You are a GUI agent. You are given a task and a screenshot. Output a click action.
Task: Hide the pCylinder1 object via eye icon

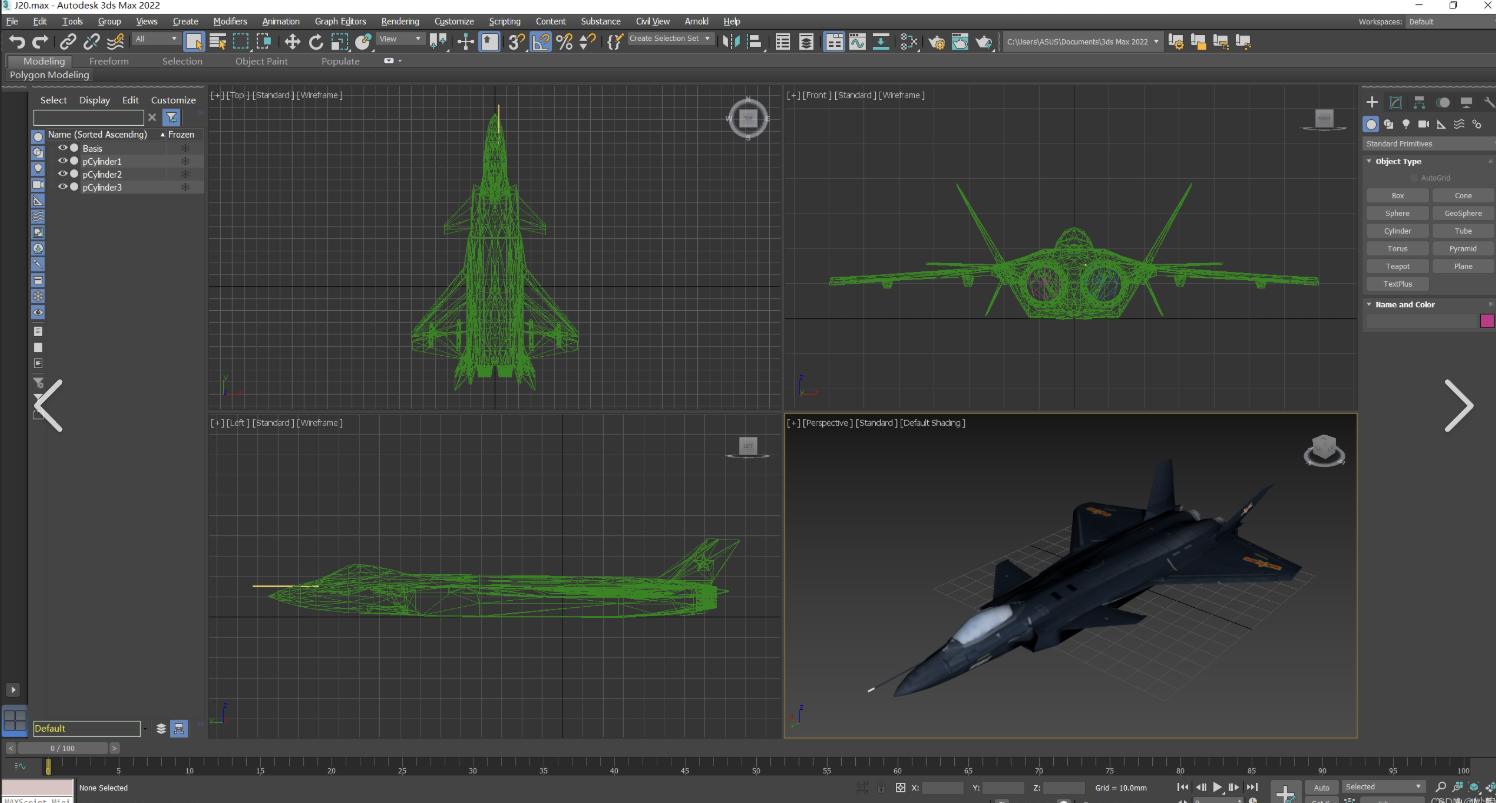[62, 161]
